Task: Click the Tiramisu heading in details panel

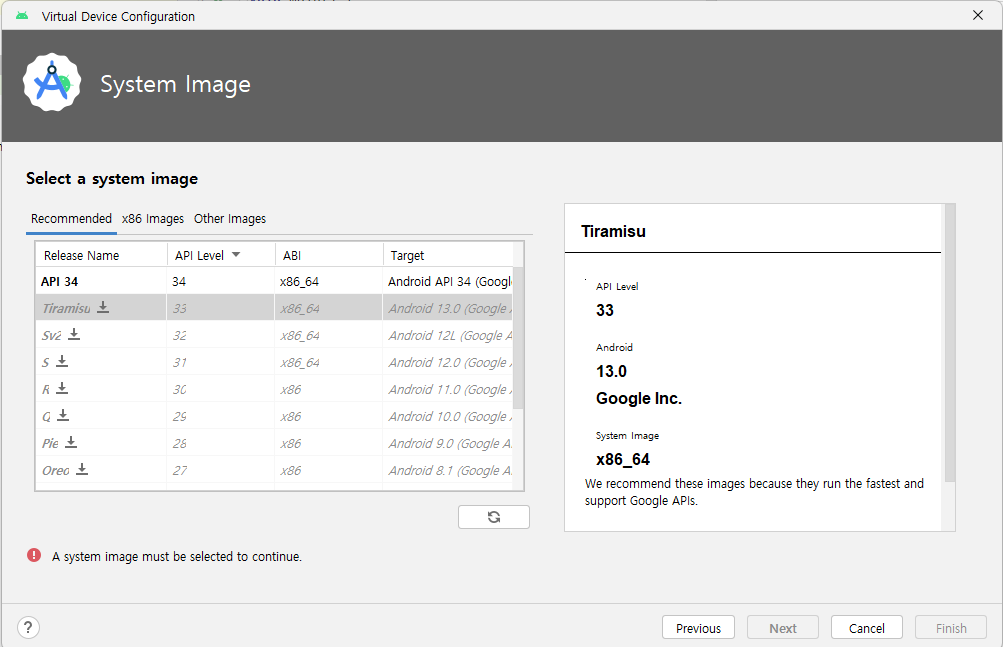Action: (613, 231)
